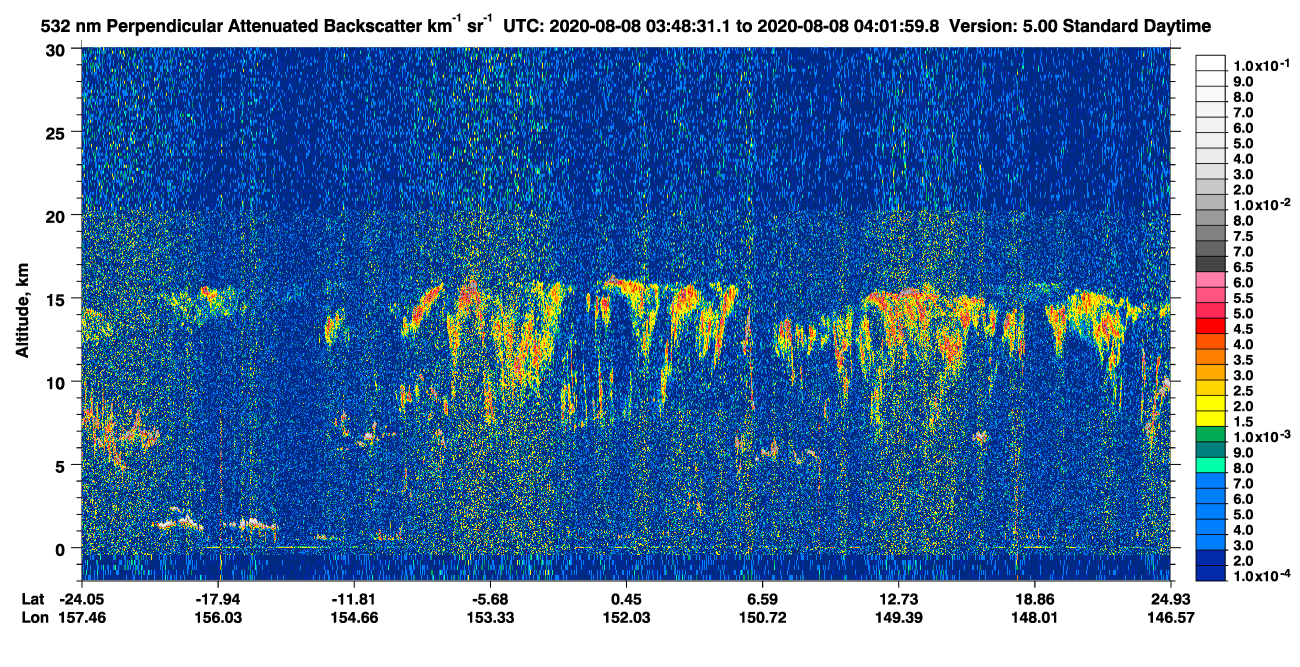The image size is (1300, 667).
Task: Pick the dark navy bottom color bar swatch
Action: [x=1211, y=573]
